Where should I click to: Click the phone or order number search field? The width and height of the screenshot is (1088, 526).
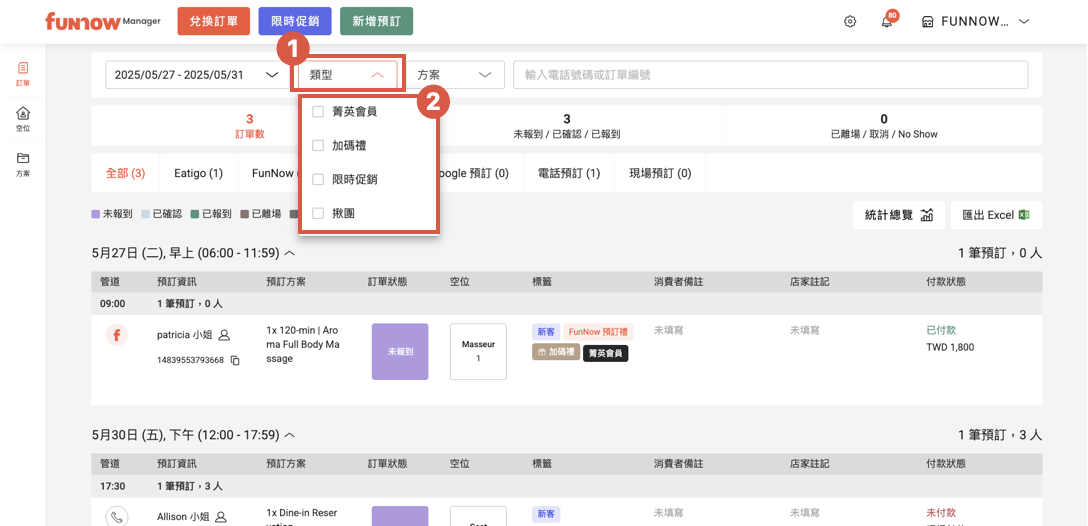point(770,75)
